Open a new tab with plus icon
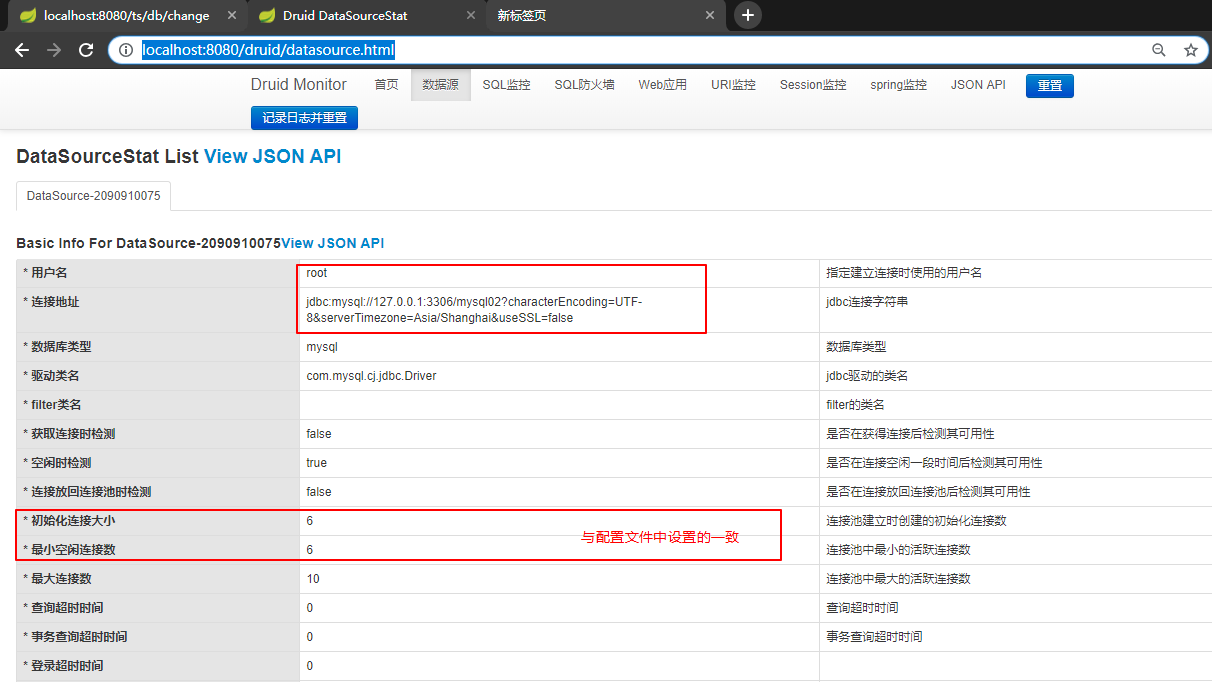The width and height of the screenshot is (1212, 682). pos(747,15)
